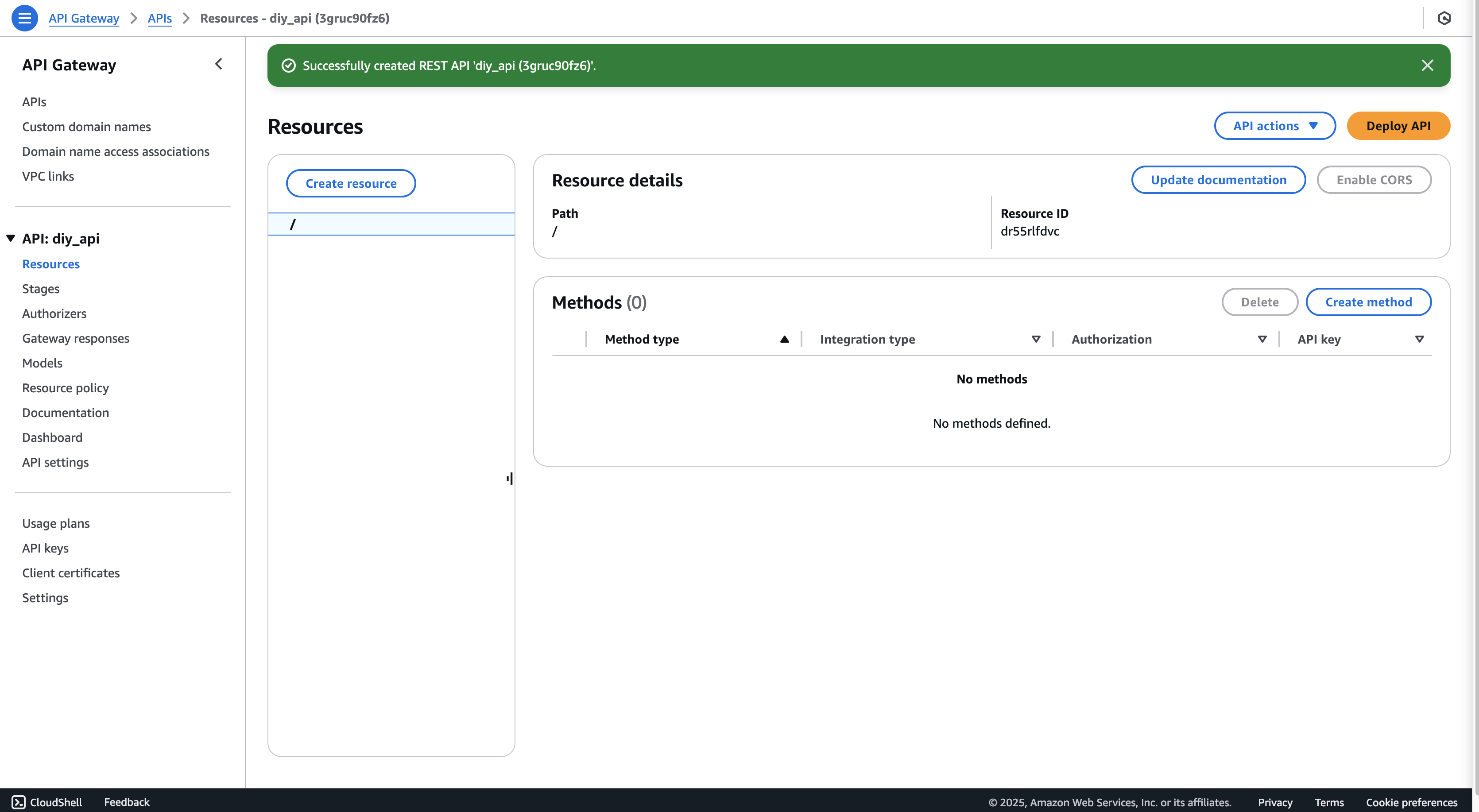Click Update documentation button

click(1218, 180)
